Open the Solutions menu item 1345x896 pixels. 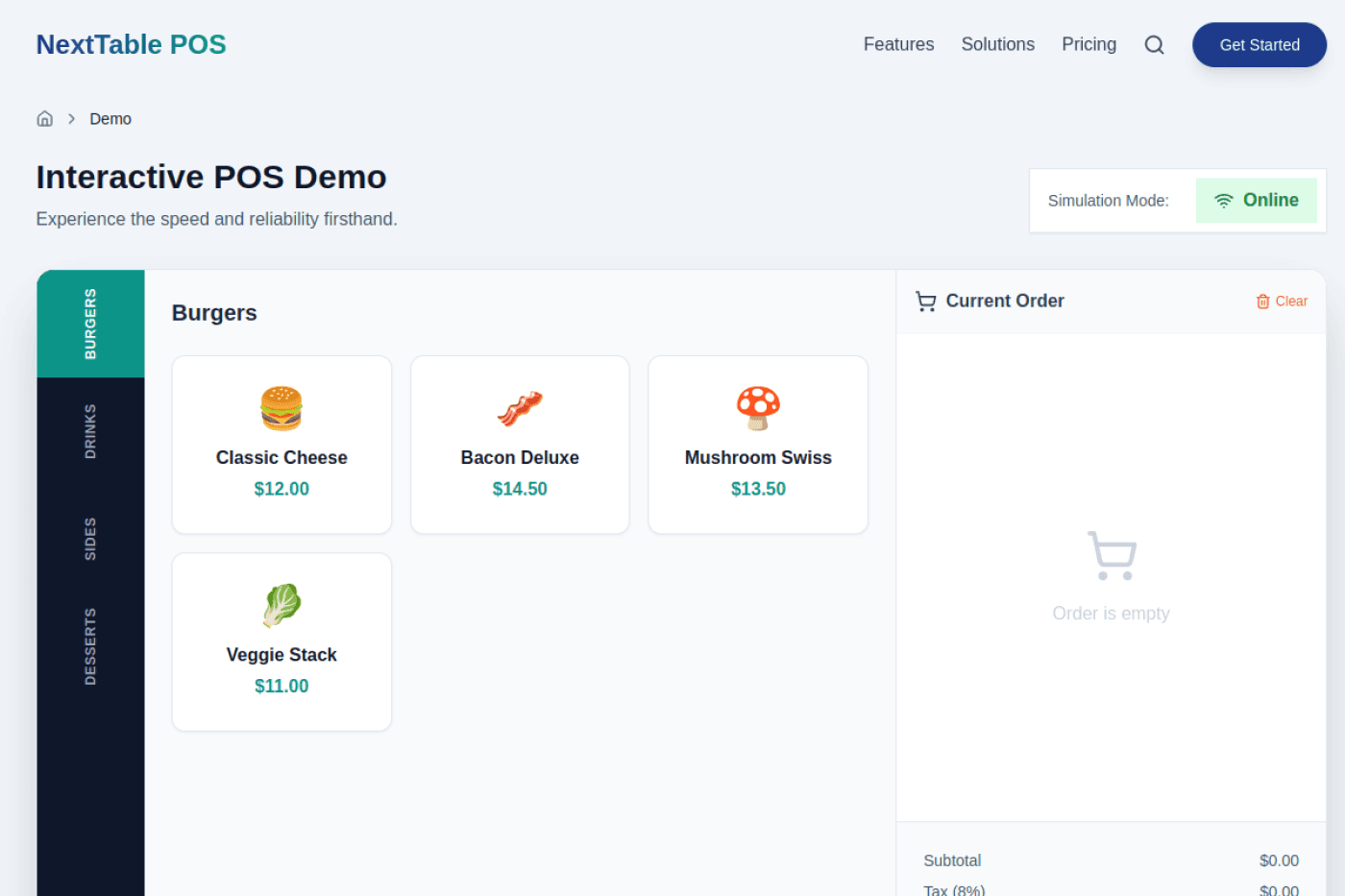[997, 44]
